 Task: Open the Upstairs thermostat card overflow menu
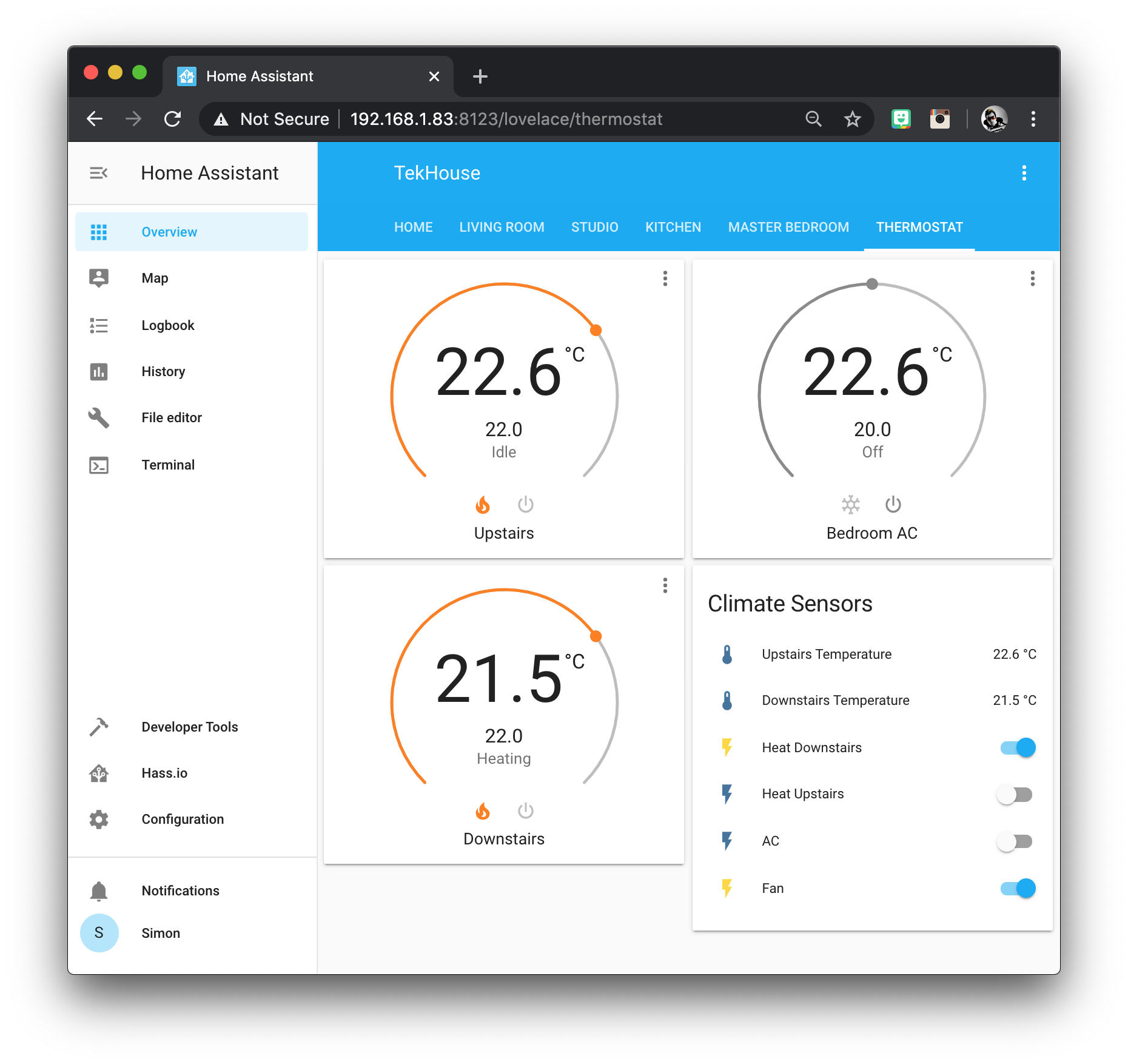[x=665, y=278]
